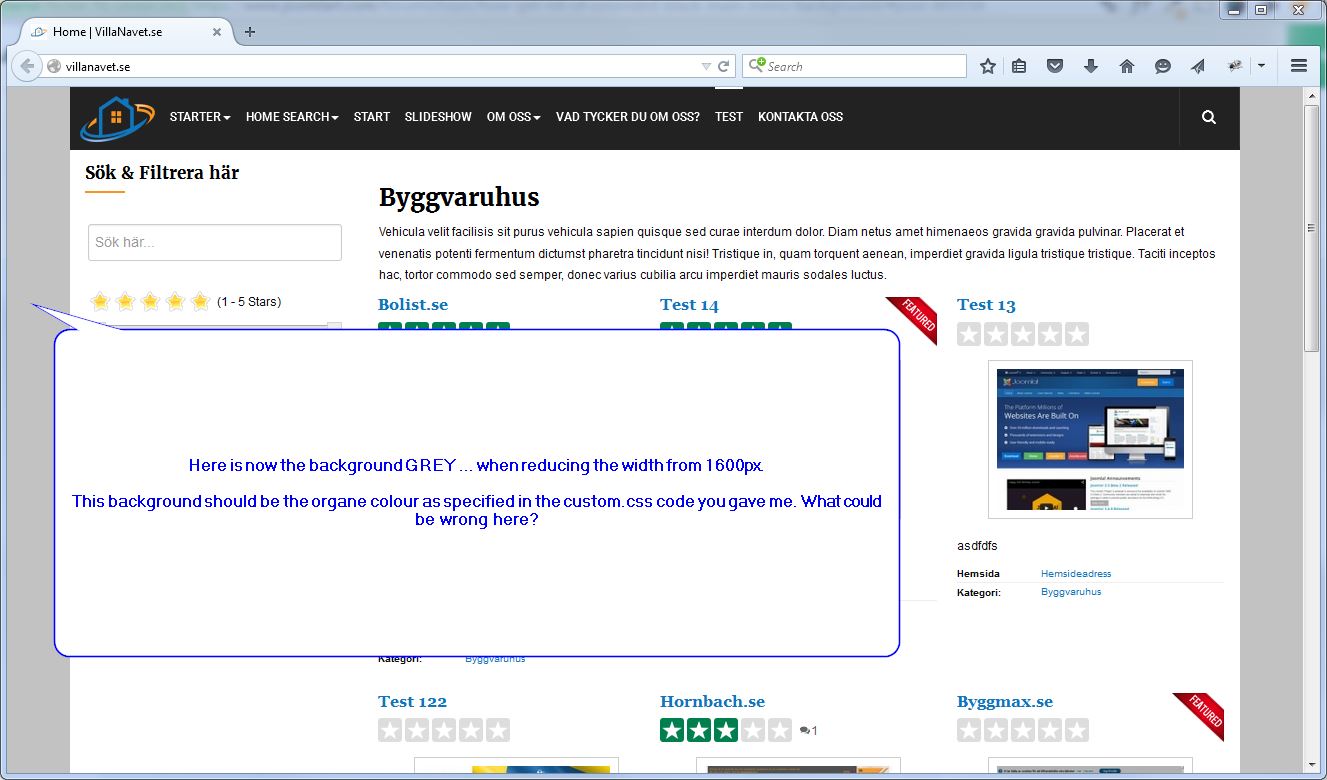Click the Test 13 star rating
The image size is (1327, 780).
point(1023,334)
